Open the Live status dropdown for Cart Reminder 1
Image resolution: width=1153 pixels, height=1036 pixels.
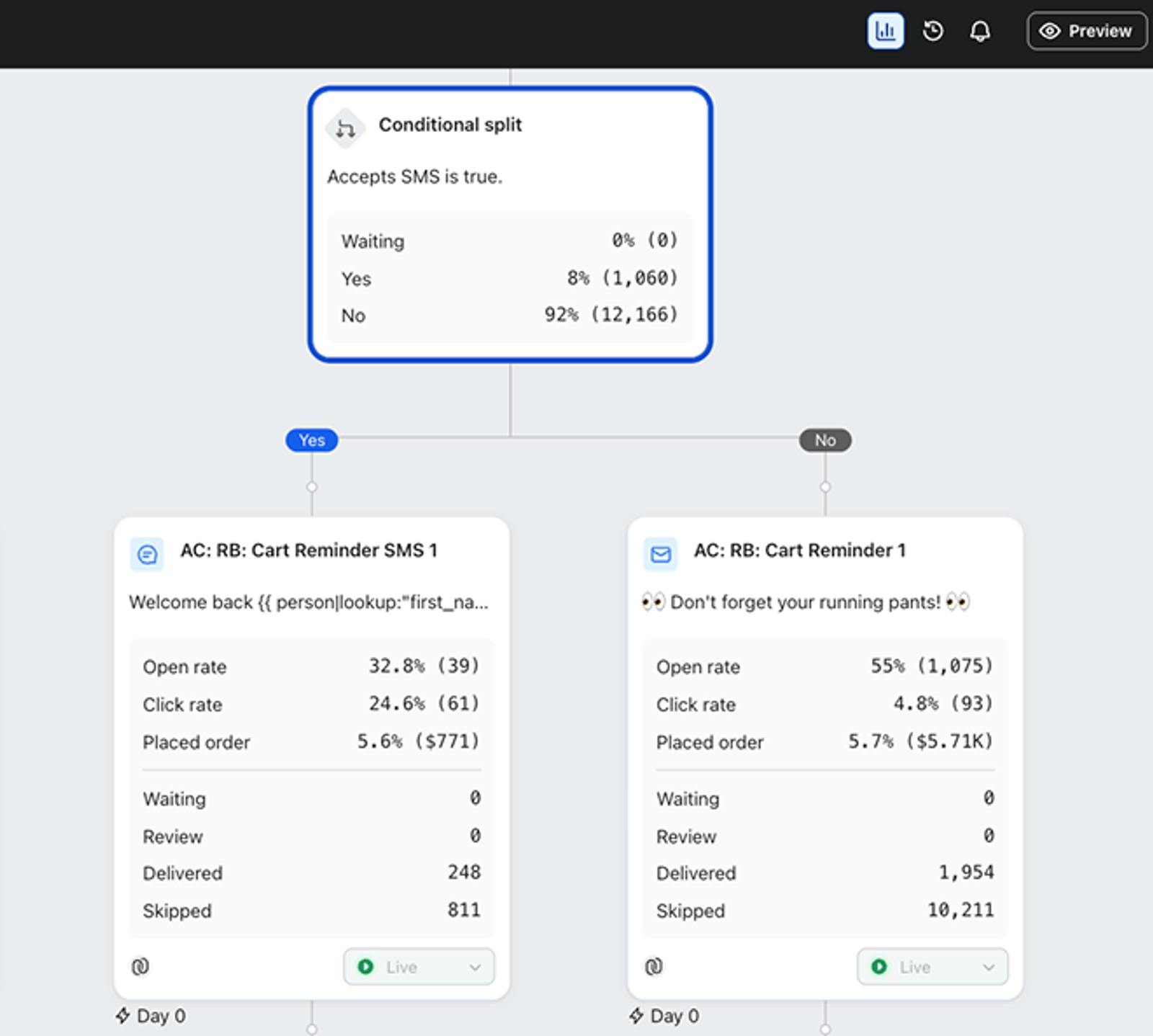click(932, 967)
